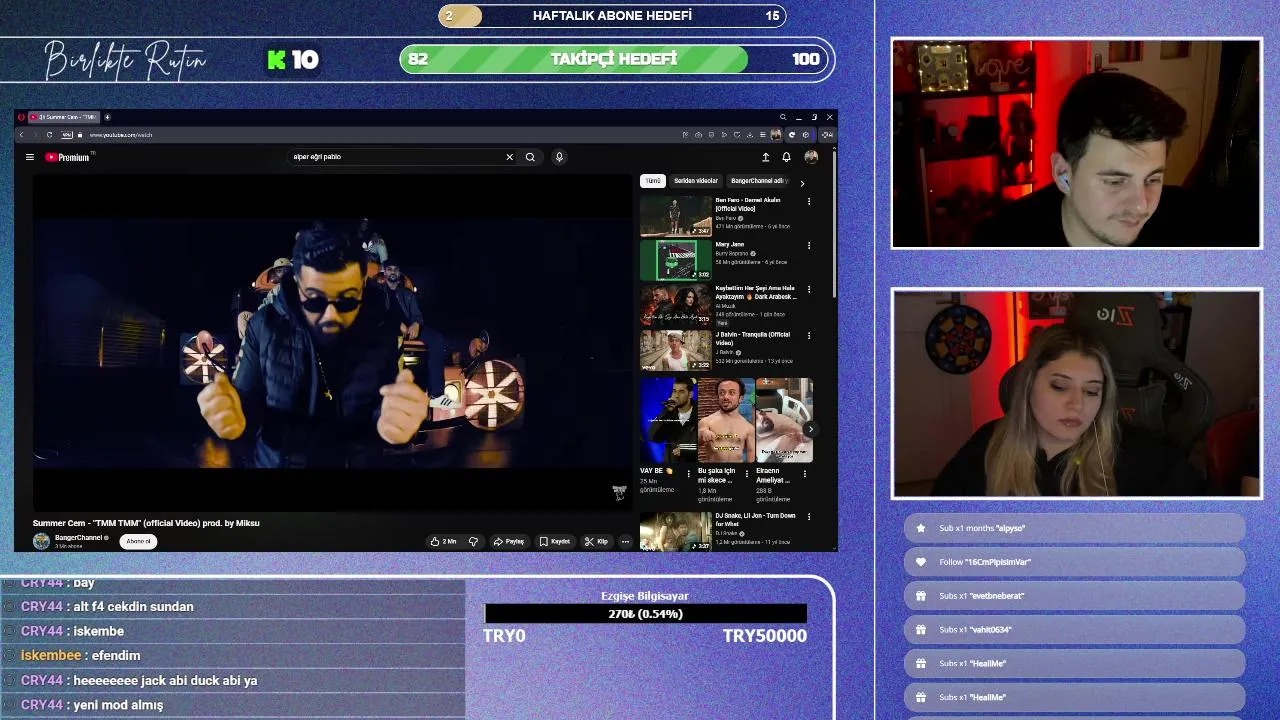Click the Sub x1 months alpyso alert
Viewport: 1280px width, 720px height.
click(x=1075, y=528)
